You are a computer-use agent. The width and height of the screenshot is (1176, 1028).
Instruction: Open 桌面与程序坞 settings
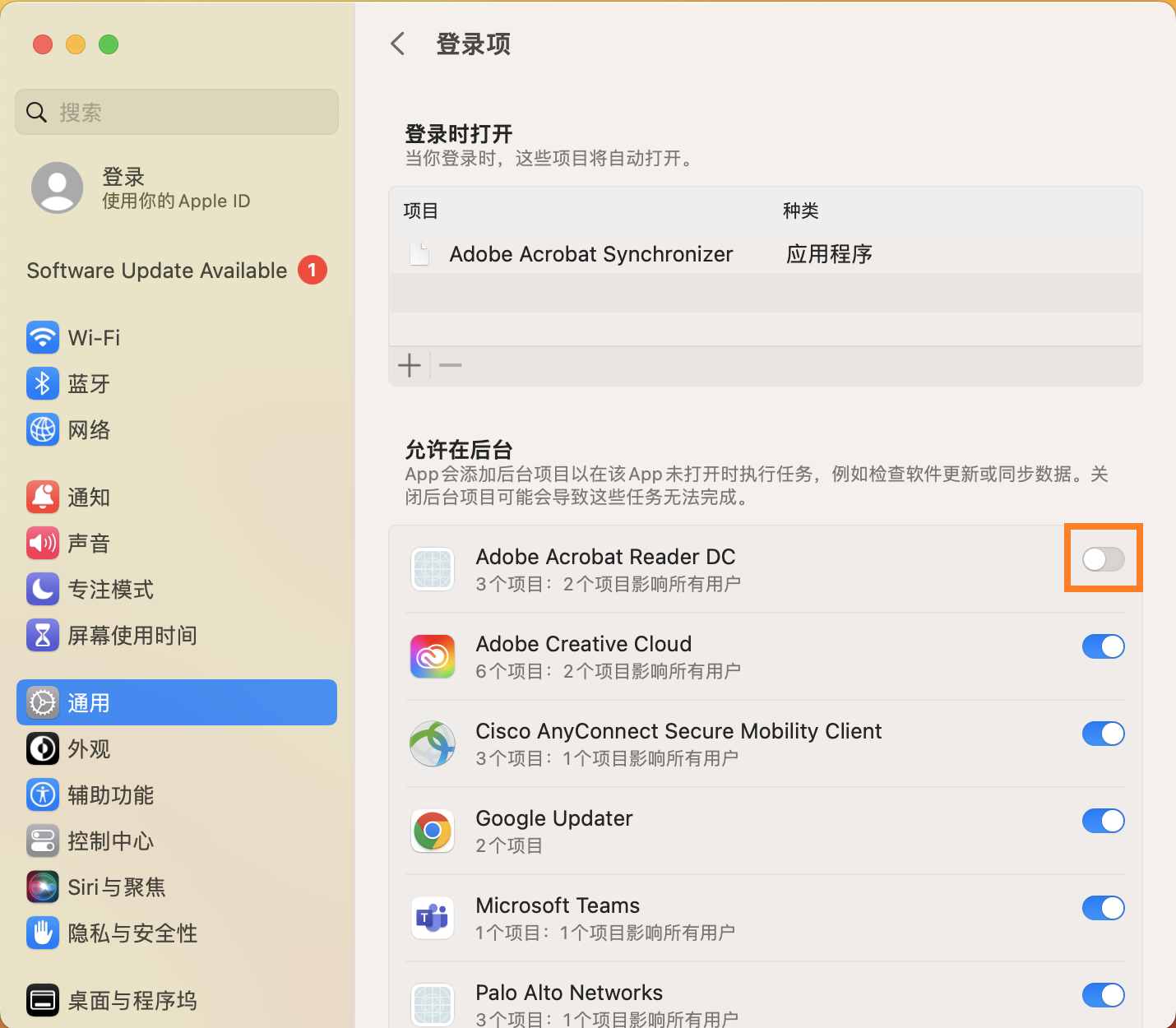(x=132, y=1000)
